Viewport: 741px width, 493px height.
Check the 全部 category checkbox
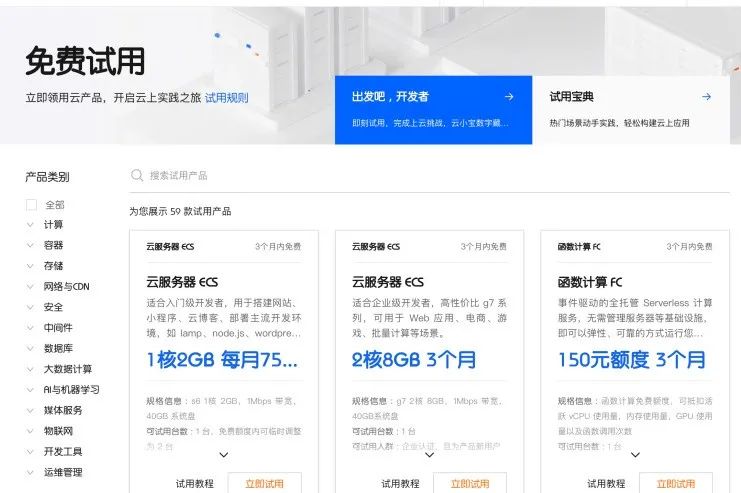(31, 205)
